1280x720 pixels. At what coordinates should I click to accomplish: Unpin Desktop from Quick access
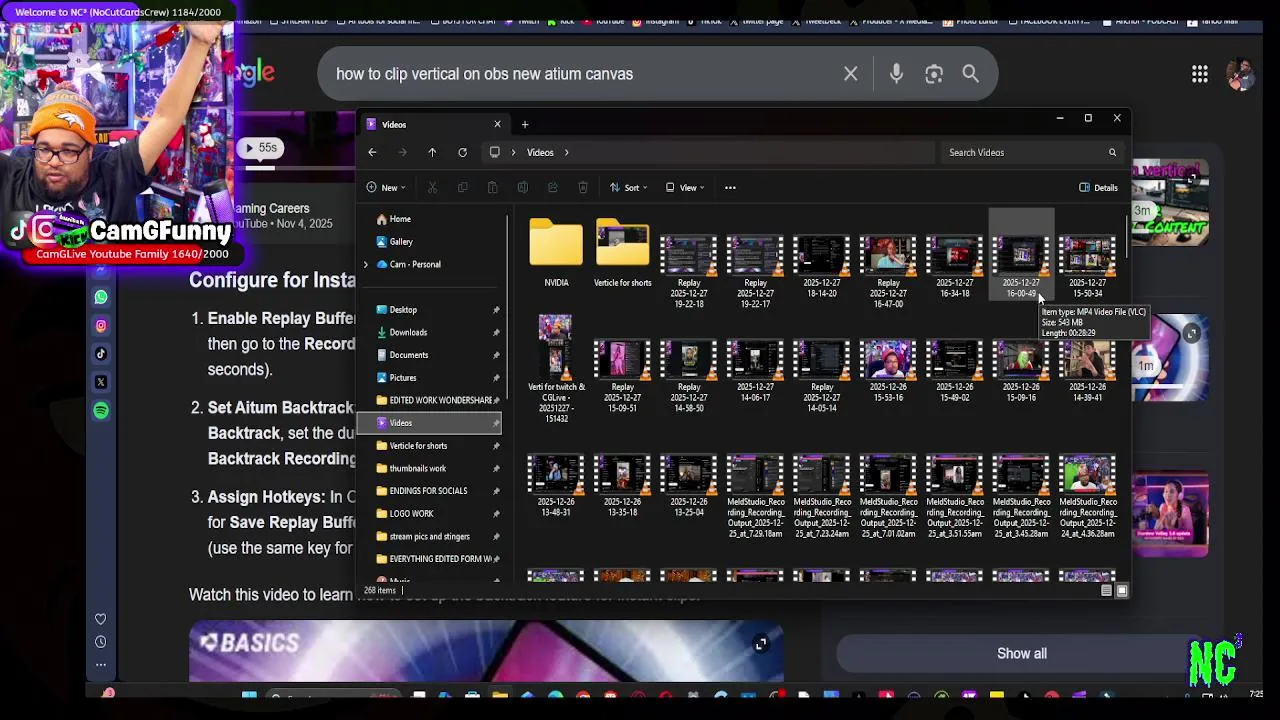[x=496, y=310]
